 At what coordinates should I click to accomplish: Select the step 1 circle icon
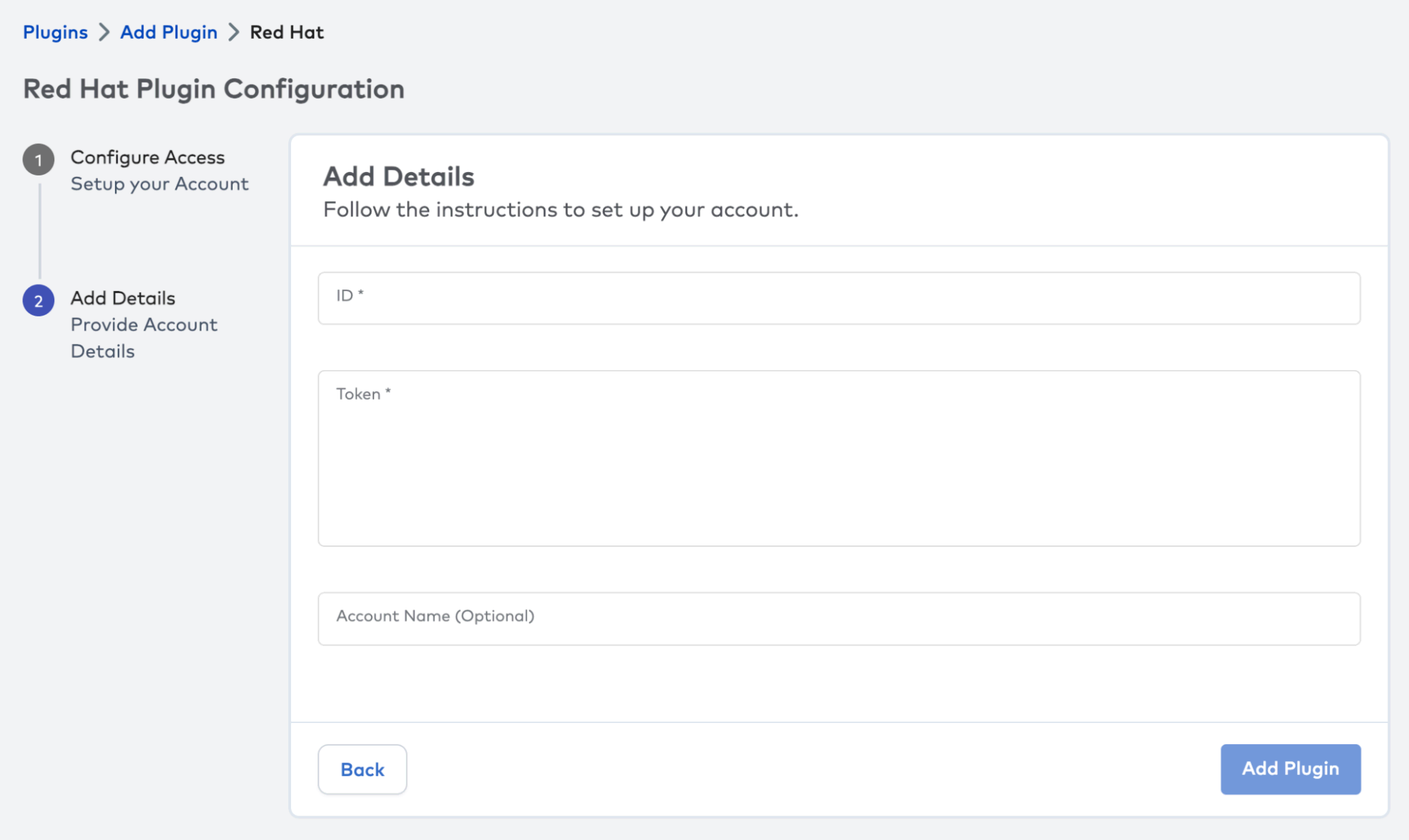pyautogui.click(x=39, y=160)
